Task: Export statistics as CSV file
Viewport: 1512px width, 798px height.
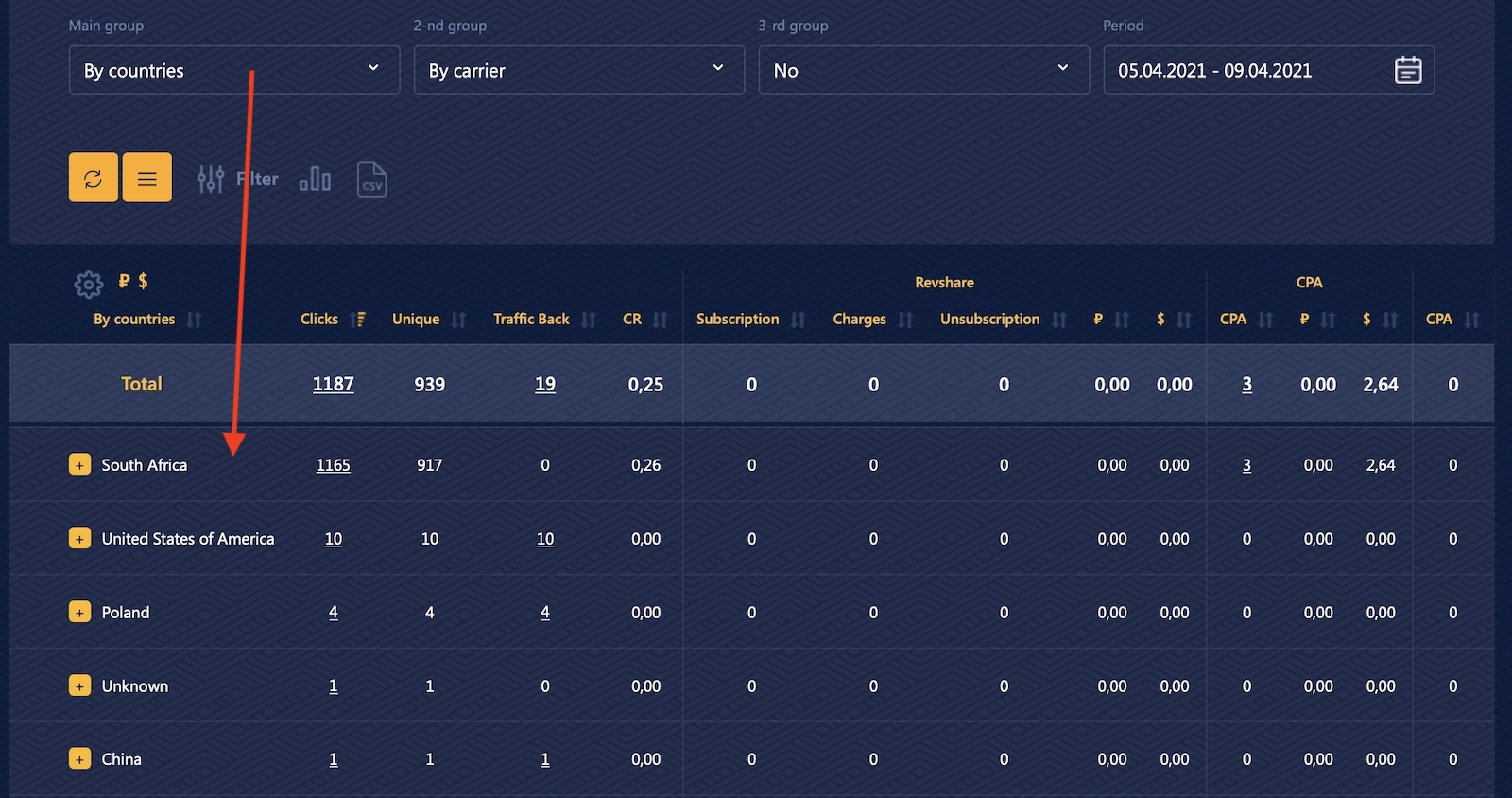Action: tap(371, 179)
